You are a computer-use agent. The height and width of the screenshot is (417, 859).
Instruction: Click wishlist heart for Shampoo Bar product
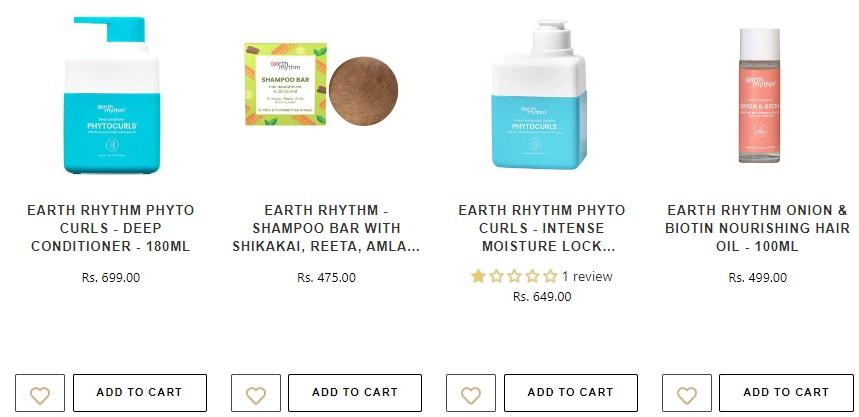click(x=256, y=393)
